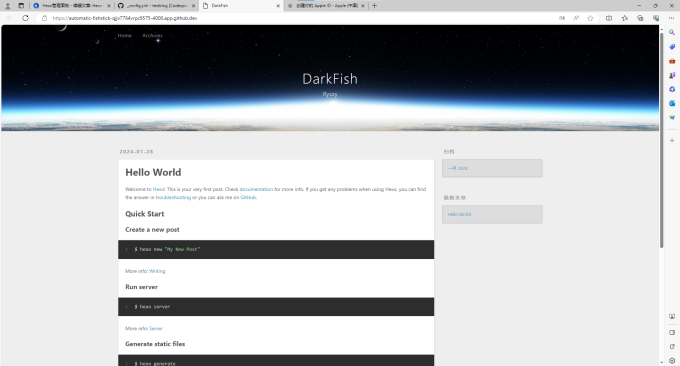Close the _config.yml Codespaces tab
The image size is (680, 366).
point(193,6)
